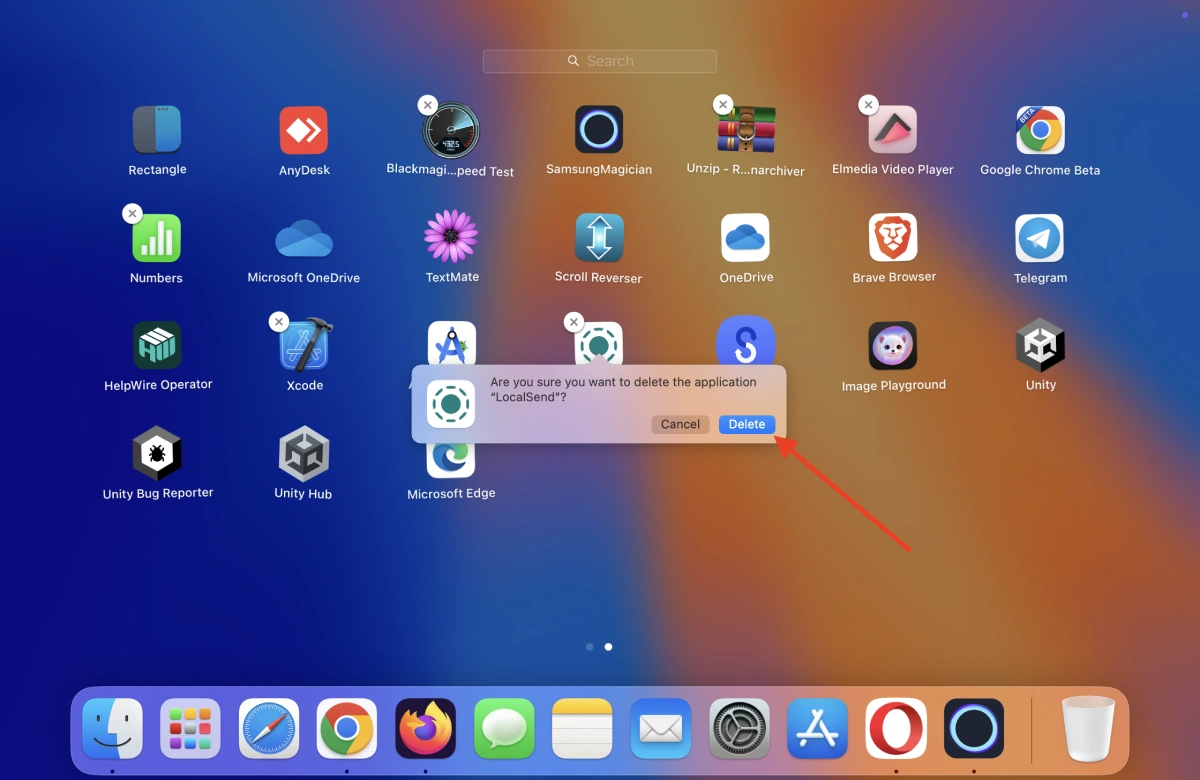Click the Launchpad Search field
The image size is (1200, 780).
pos(600,61)
